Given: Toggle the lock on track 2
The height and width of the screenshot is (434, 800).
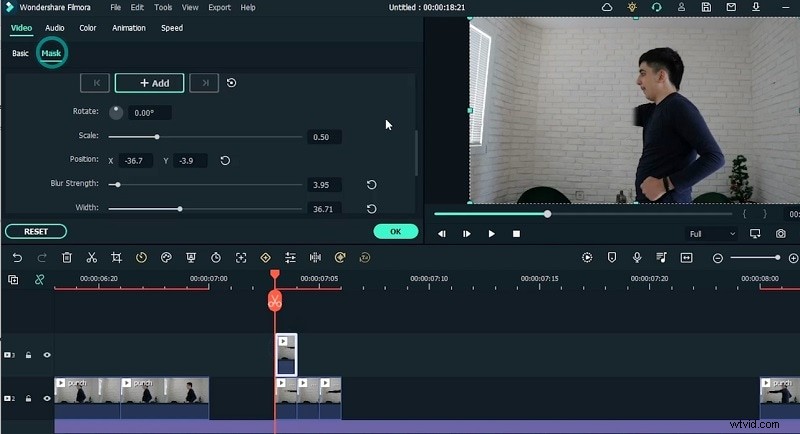Looking at the screenshot, I should click(29, 398).
